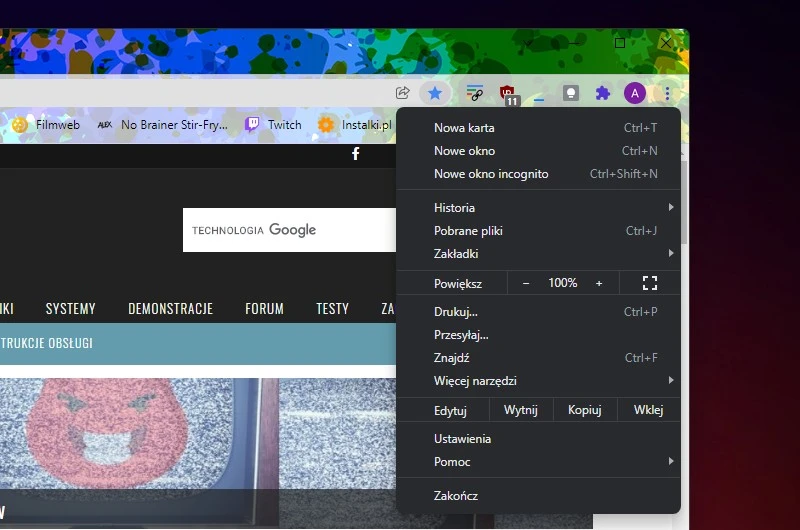Go to TESTY in site navigation
The height and width of the screenshot is (530, 800).
pyautogui.click(x=332, y=309)
